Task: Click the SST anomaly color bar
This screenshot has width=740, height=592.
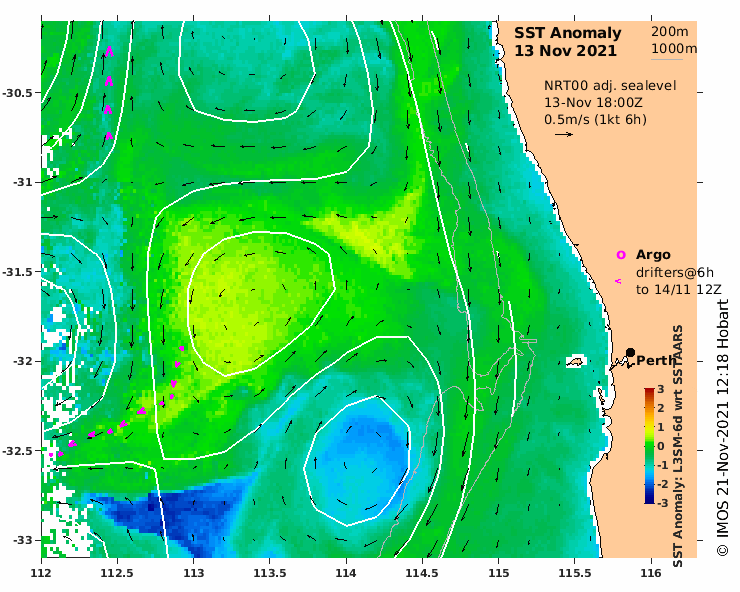Action: click(649, 446)
